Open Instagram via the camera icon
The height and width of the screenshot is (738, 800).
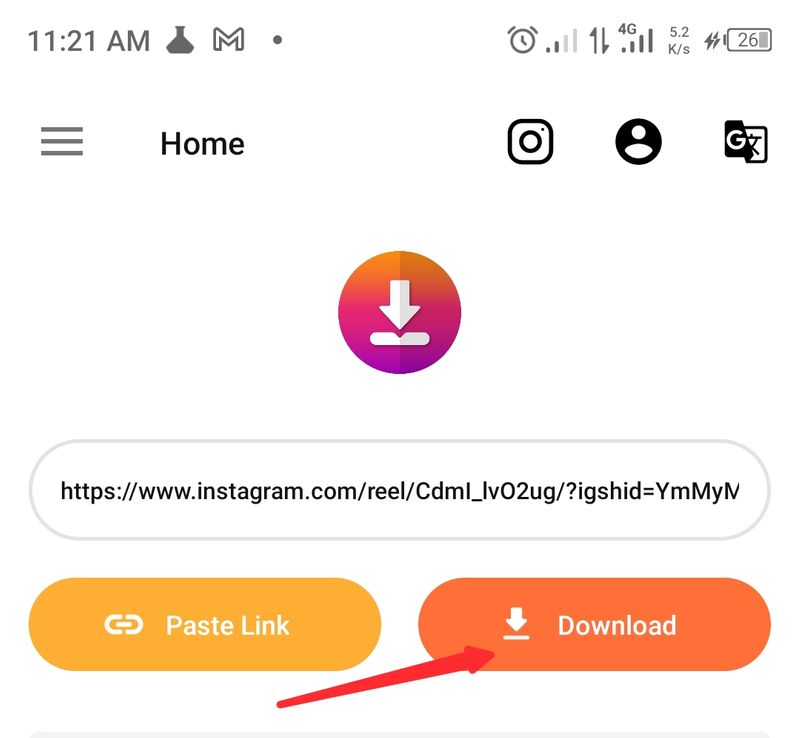530,142
